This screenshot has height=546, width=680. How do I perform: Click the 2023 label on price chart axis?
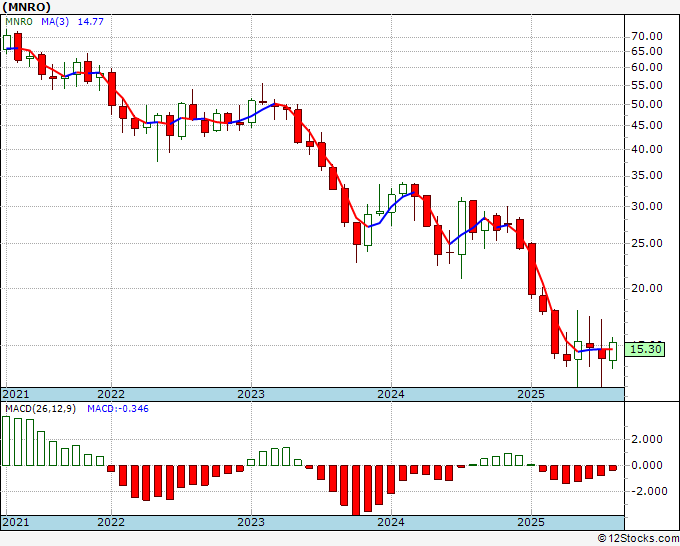pyautogui.click(x=251, y=394)
